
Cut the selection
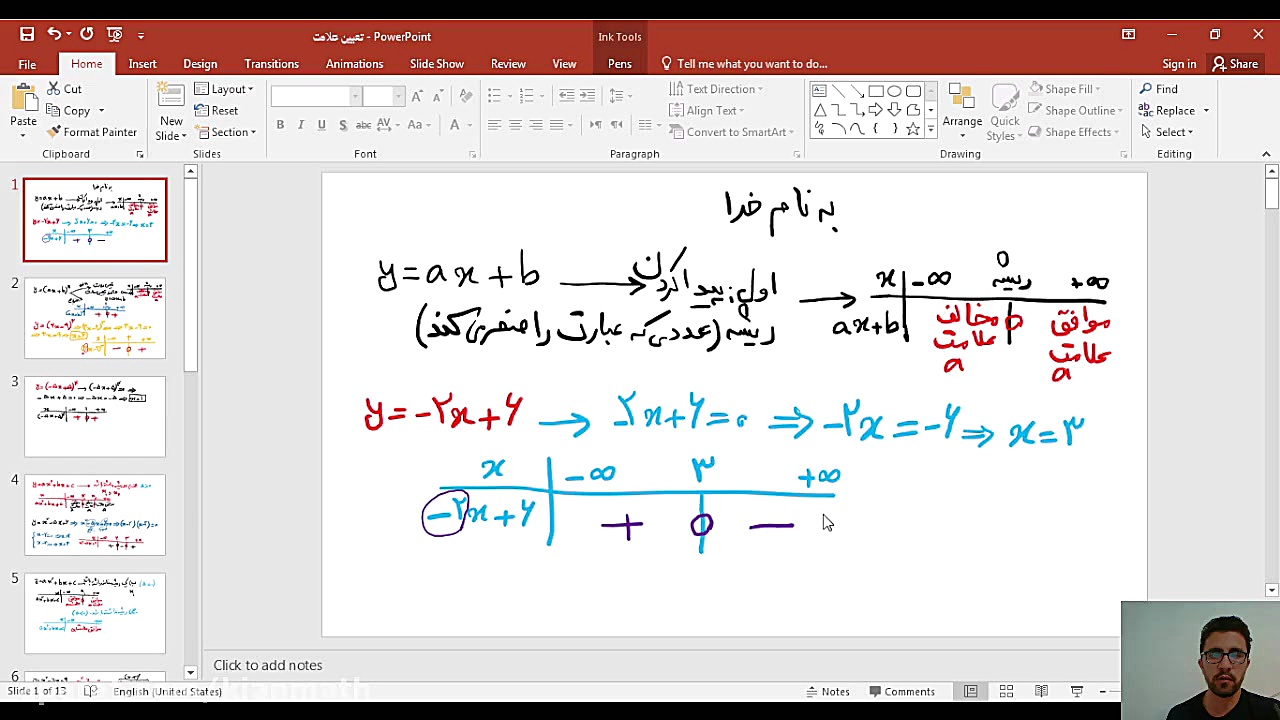[65, 89]
